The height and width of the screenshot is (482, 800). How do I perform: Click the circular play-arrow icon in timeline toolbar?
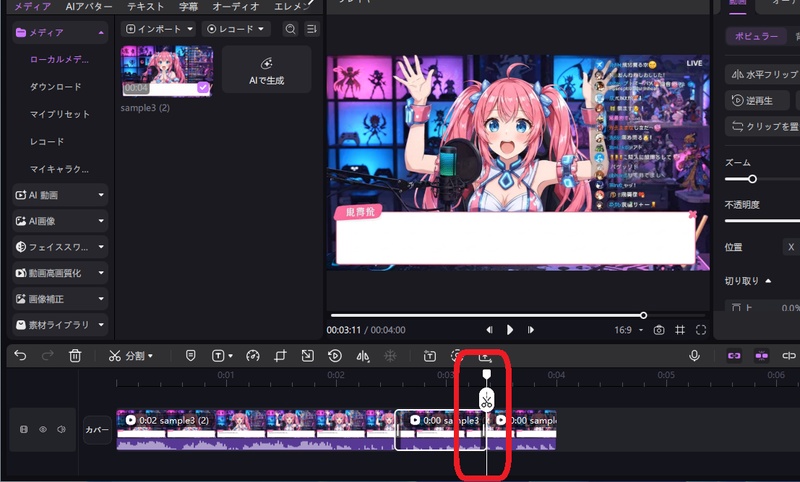335,356
